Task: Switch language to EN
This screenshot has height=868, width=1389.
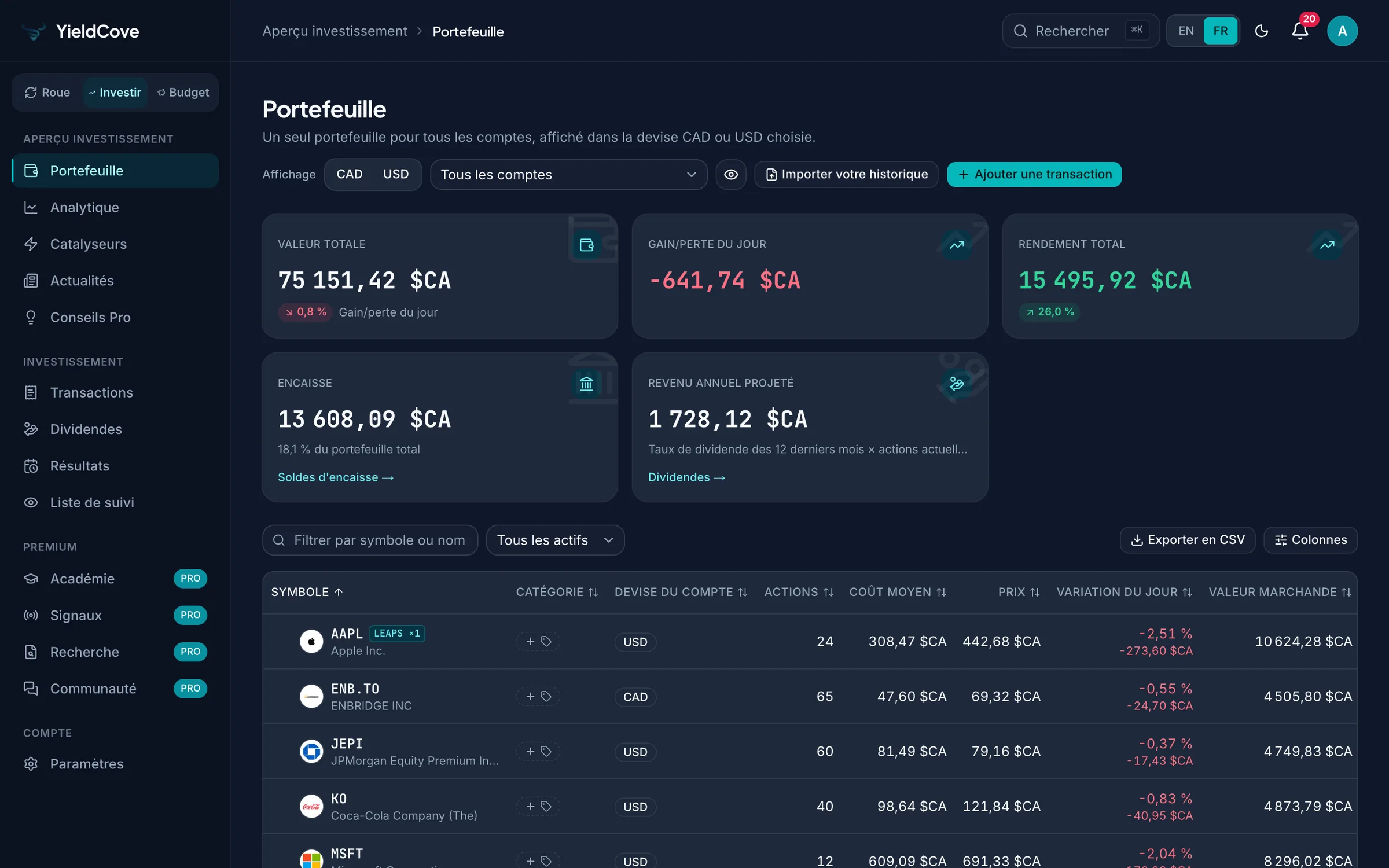Action: coord(1186,31)
